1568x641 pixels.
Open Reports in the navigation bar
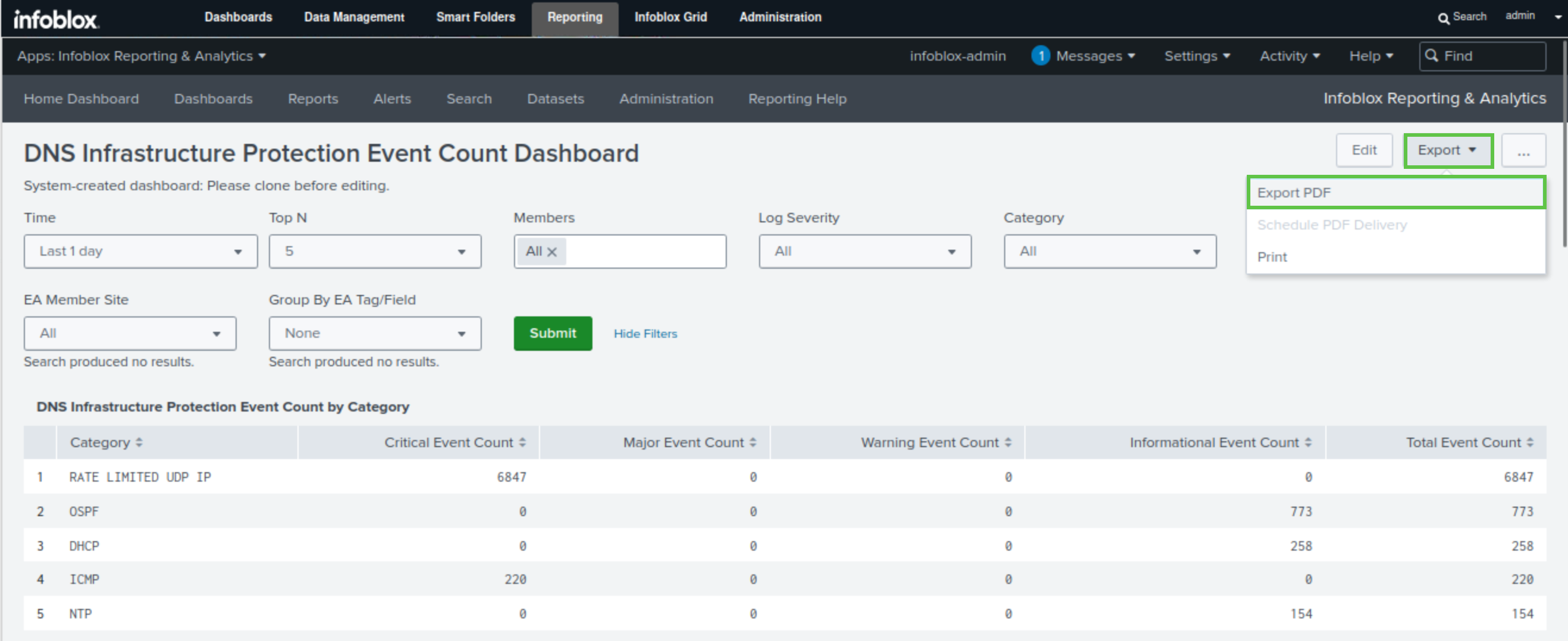pyautogui.click(x=313, y=99)
